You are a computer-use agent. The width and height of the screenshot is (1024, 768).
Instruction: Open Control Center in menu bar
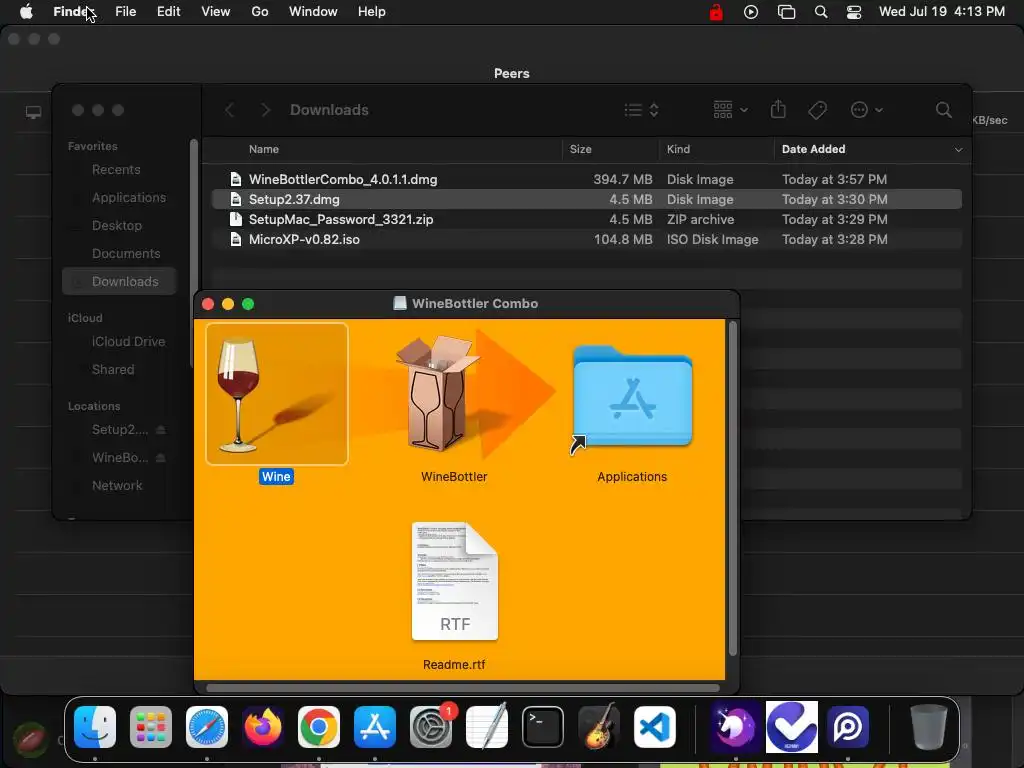point(854,12)
